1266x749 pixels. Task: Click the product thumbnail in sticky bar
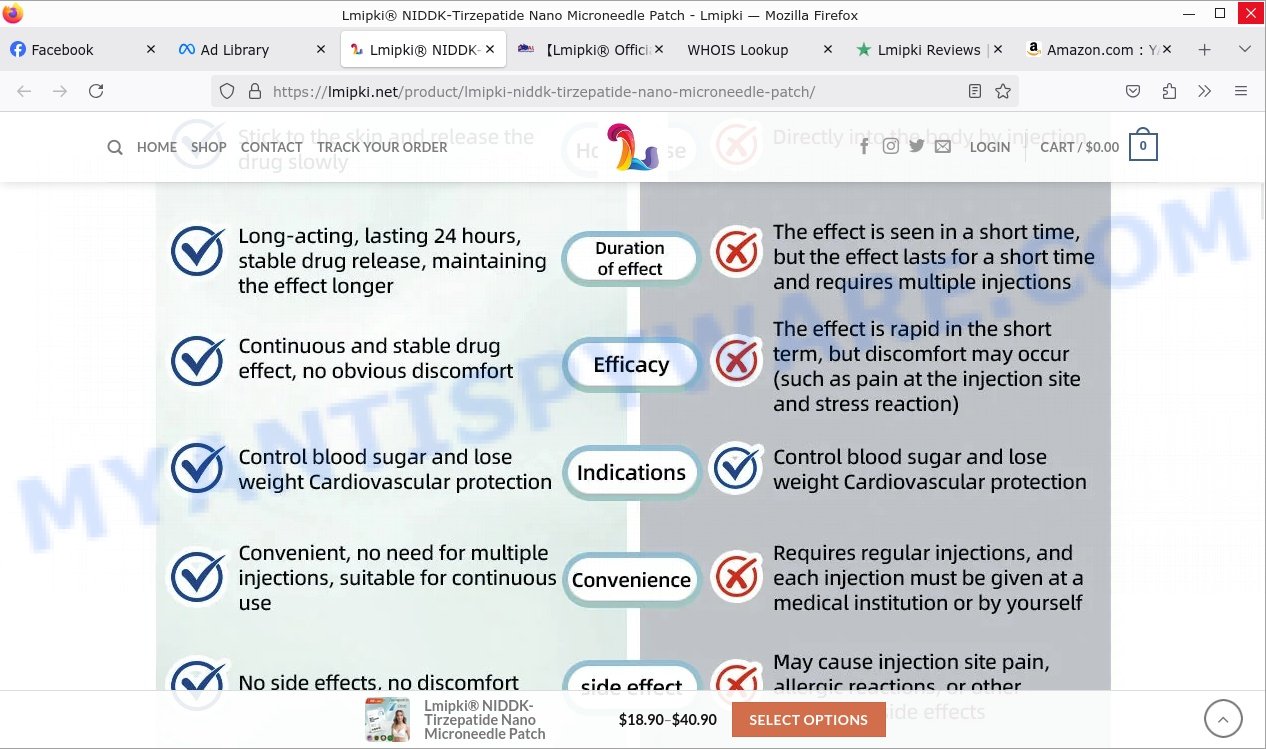[387, 719]
